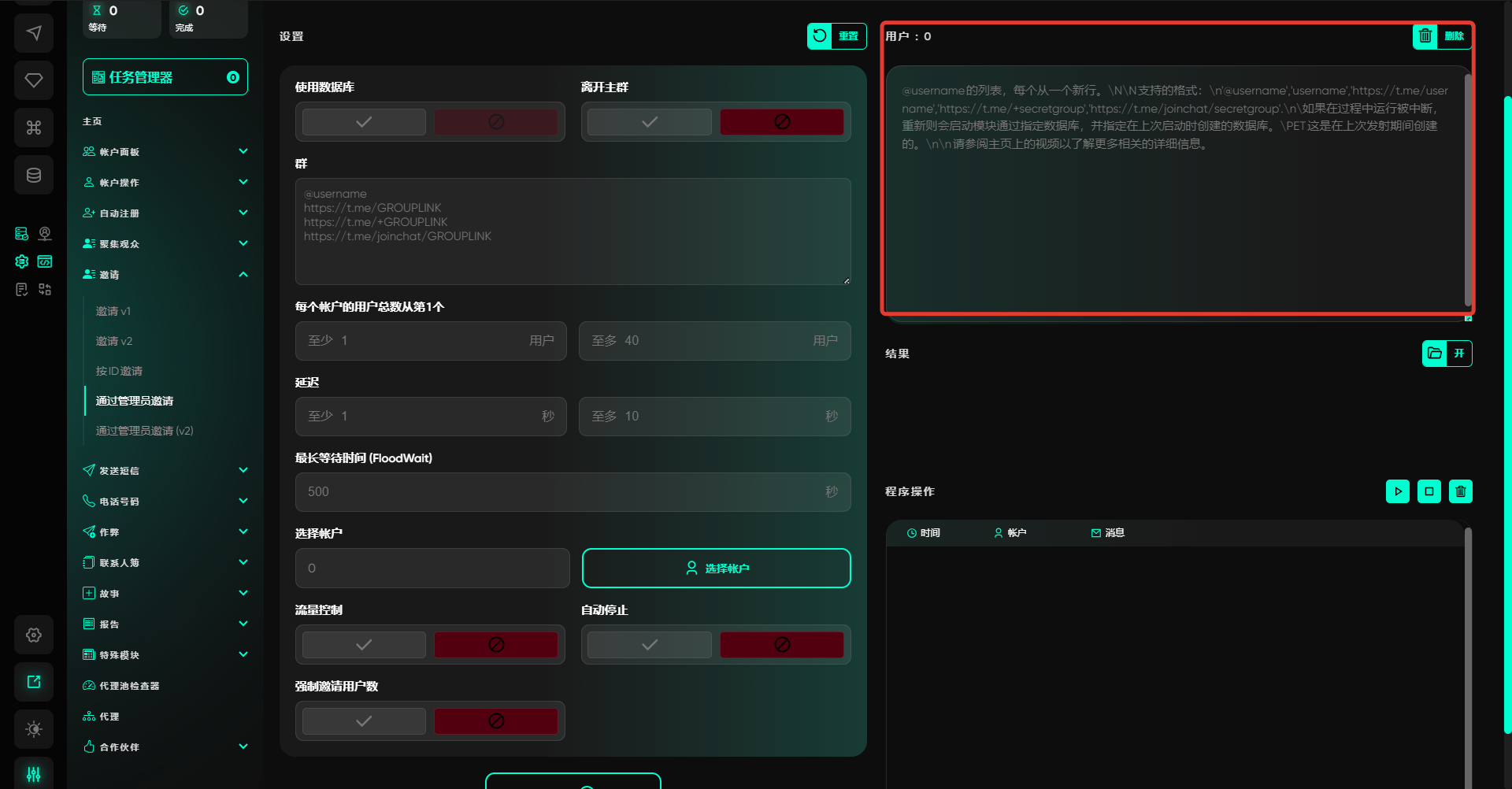Click the paper plane icon in left sidebar
Screen dimensions: 1512x789
[34, 33]
